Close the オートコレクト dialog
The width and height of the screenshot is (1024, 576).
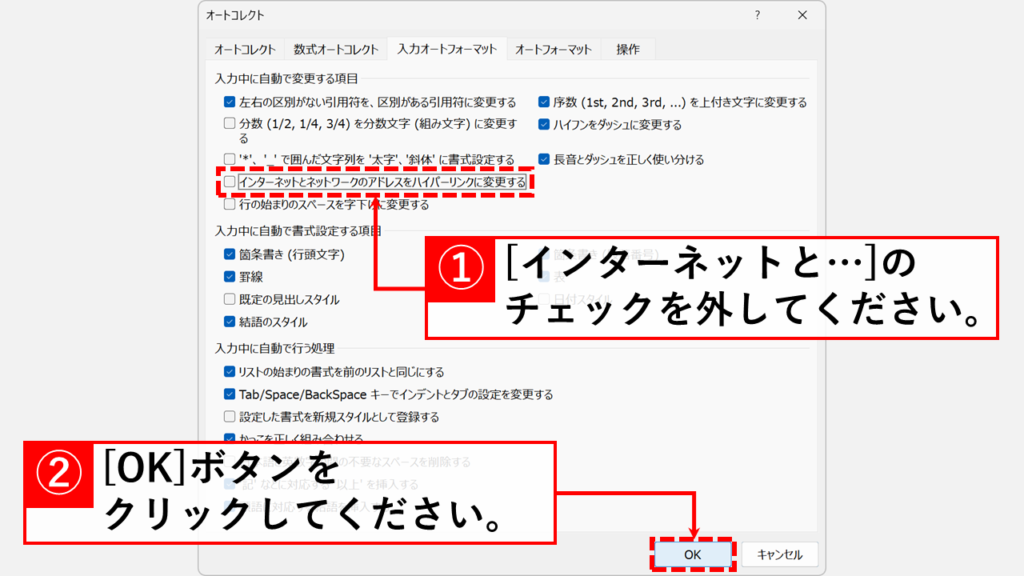pos(803,15)
